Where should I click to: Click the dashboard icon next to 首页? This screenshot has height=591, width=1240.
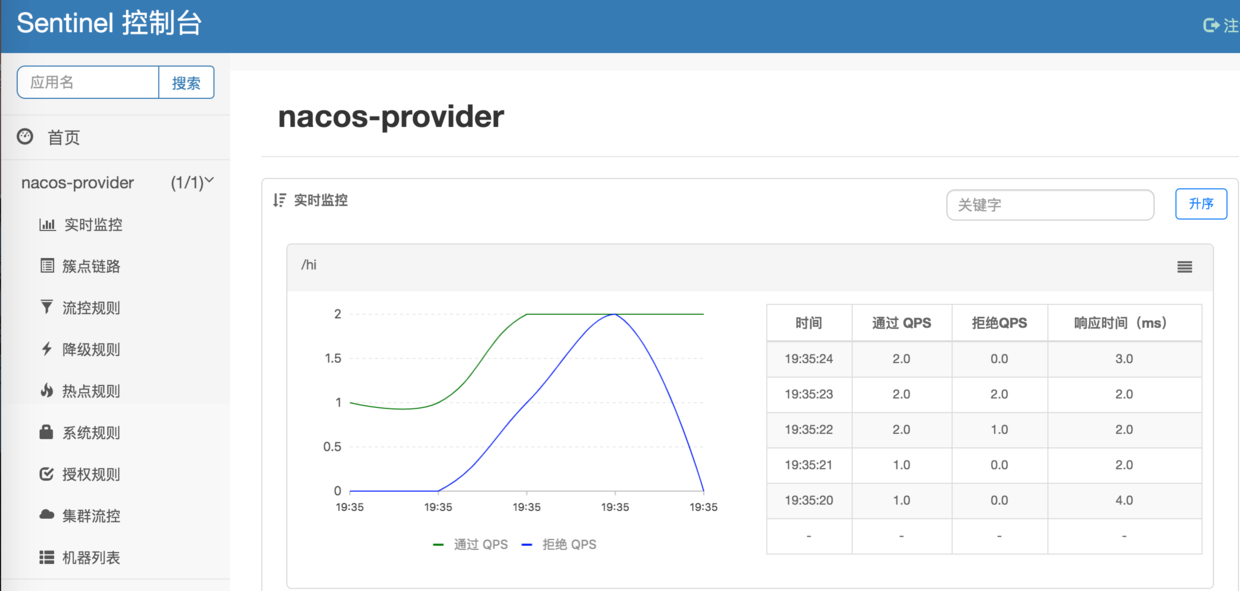(x=26, y=137)
